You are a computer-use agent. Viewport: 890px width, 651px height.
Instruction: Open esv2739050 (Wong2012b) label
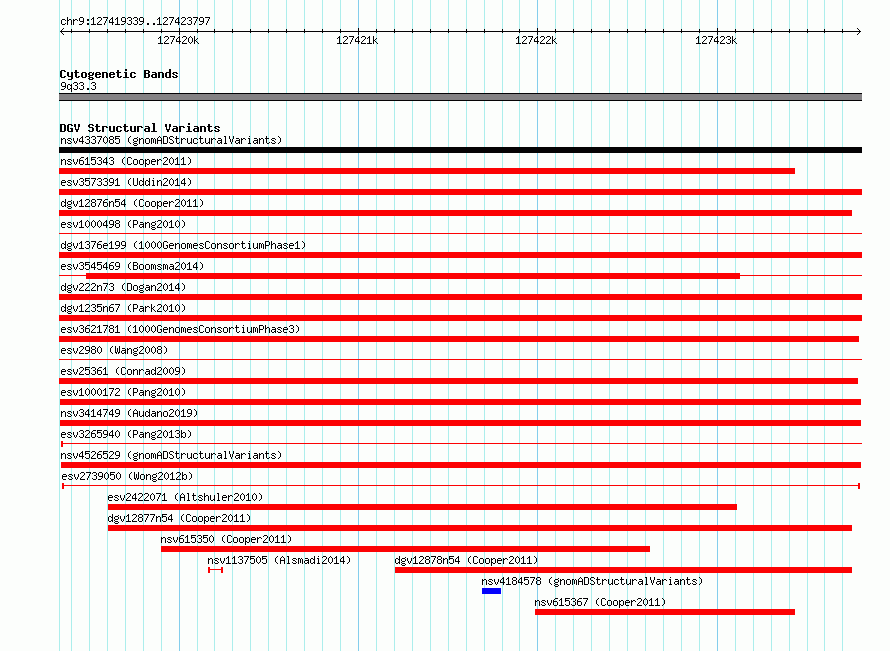pyautogui.click(x=127, y=476)
